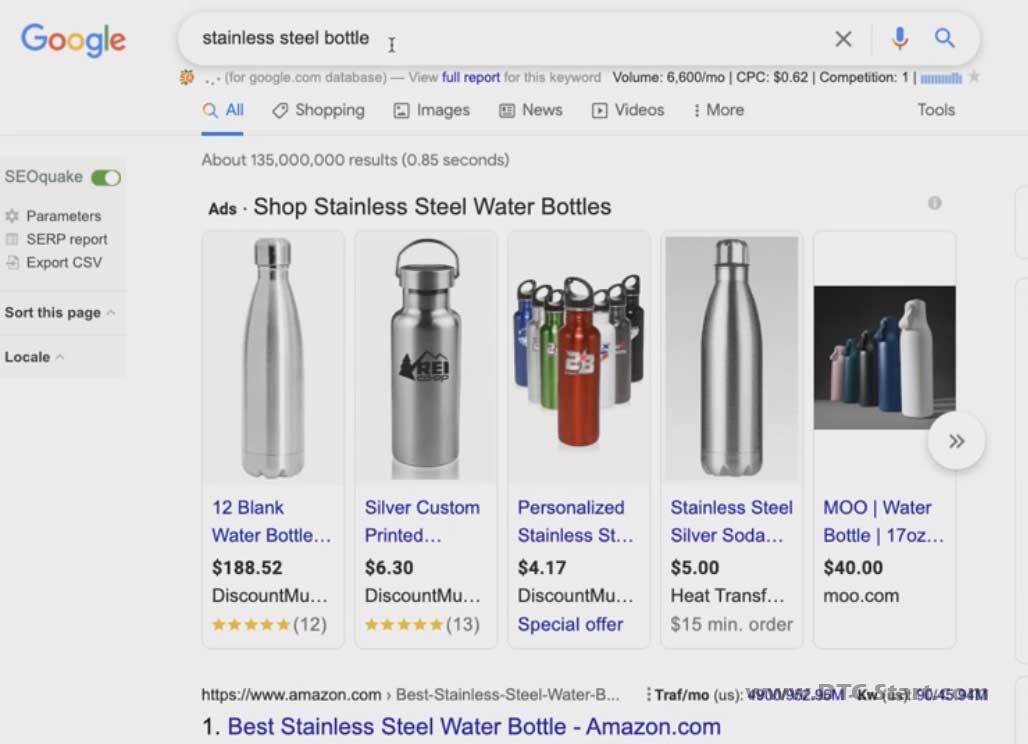Show more shopping ads with the arrow
1028x744 pixels.
click(x=956, y=441)
